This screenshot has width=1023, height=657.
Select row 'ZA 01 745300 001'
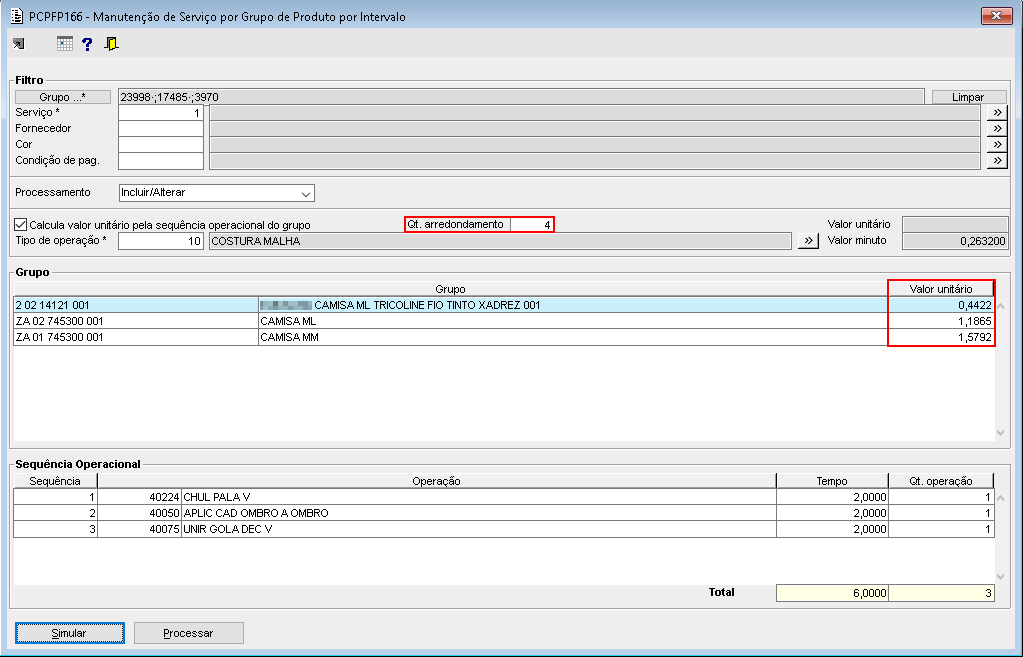504,337
